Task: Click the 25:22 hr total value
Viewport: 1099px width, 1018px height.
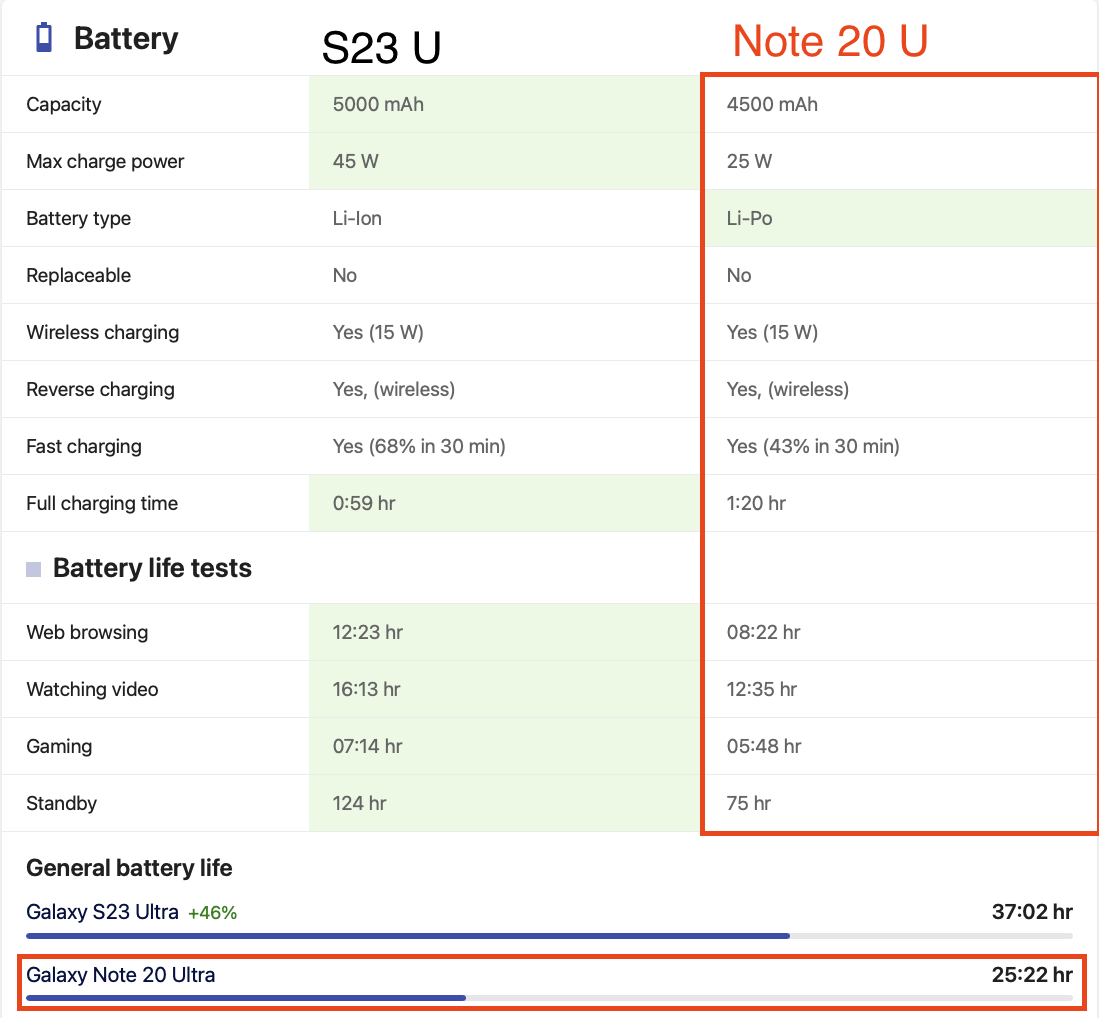Action: pyautogui.click(x=1032, y=975)
